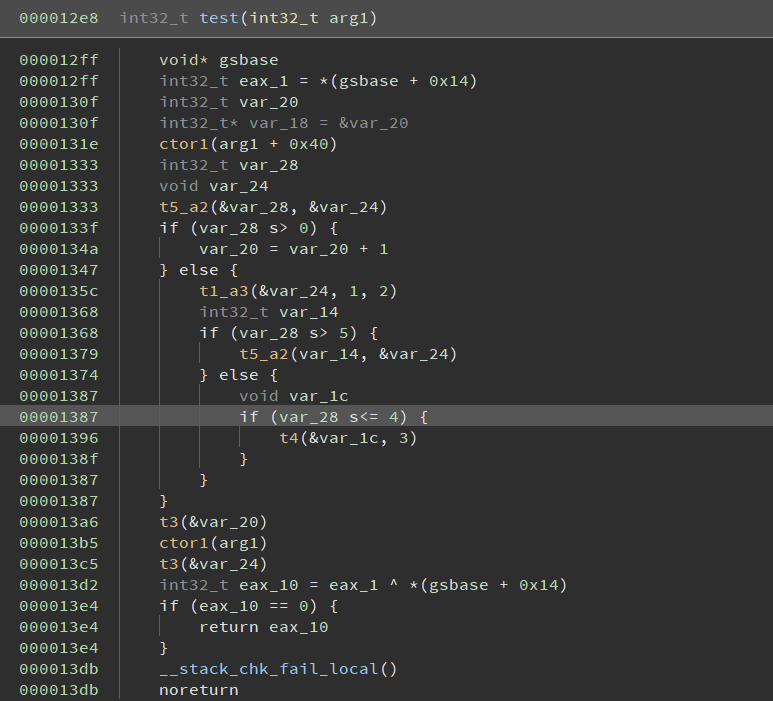773x701 pixels.
Task: Click the '} else {' line at address 00001374
Action: pyautogui.click(x=239, y=375)
